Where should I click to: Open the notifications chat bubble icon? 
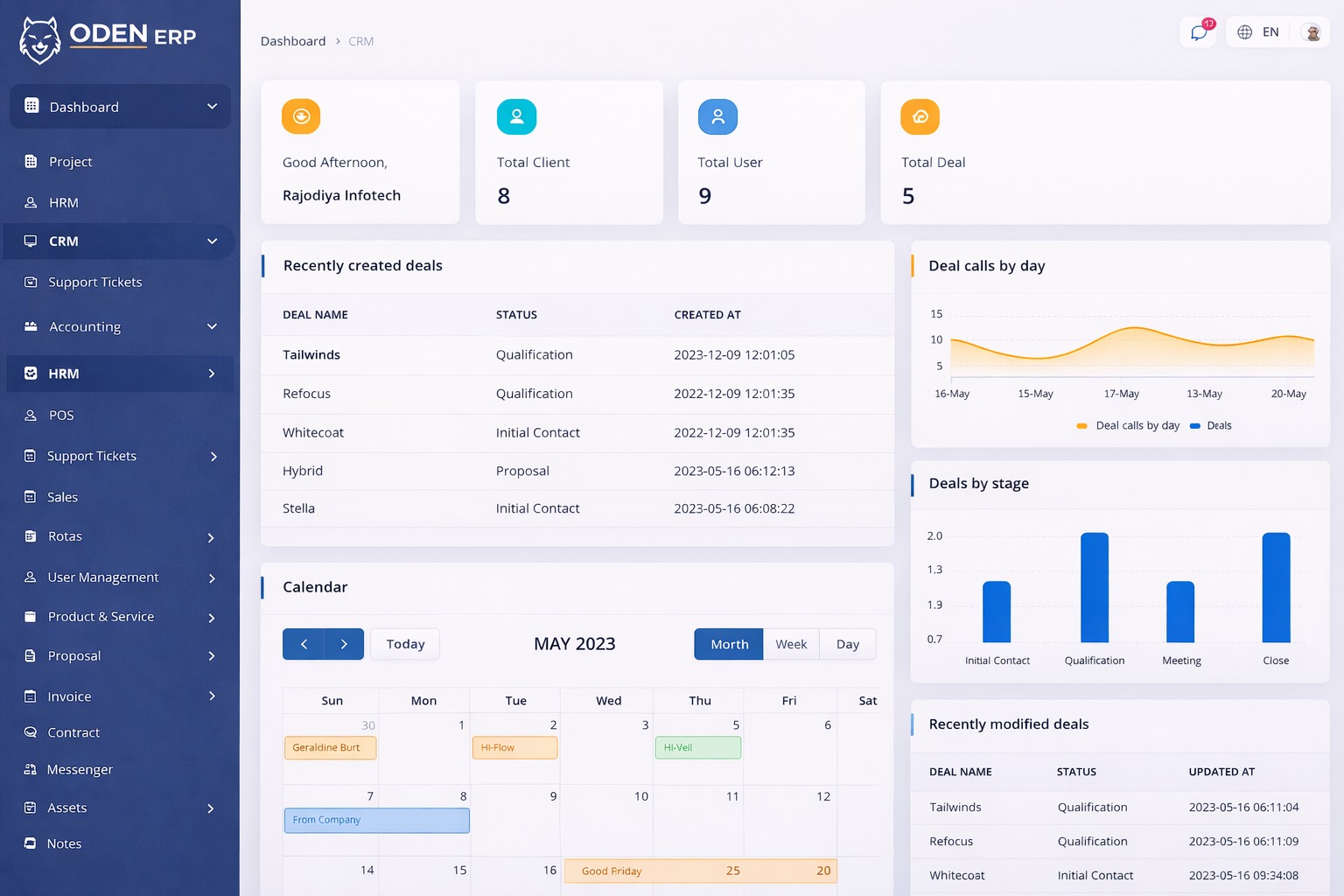pyautogui.click(x=1198, y=31)
